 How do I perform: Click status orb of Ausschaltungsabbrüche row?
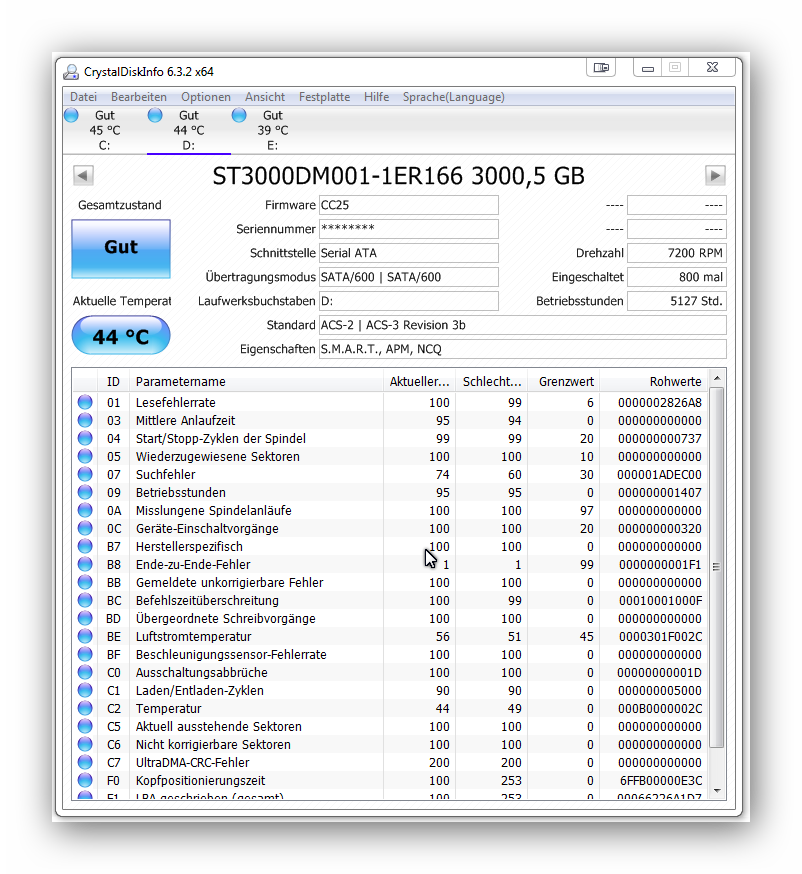point(85,672)
